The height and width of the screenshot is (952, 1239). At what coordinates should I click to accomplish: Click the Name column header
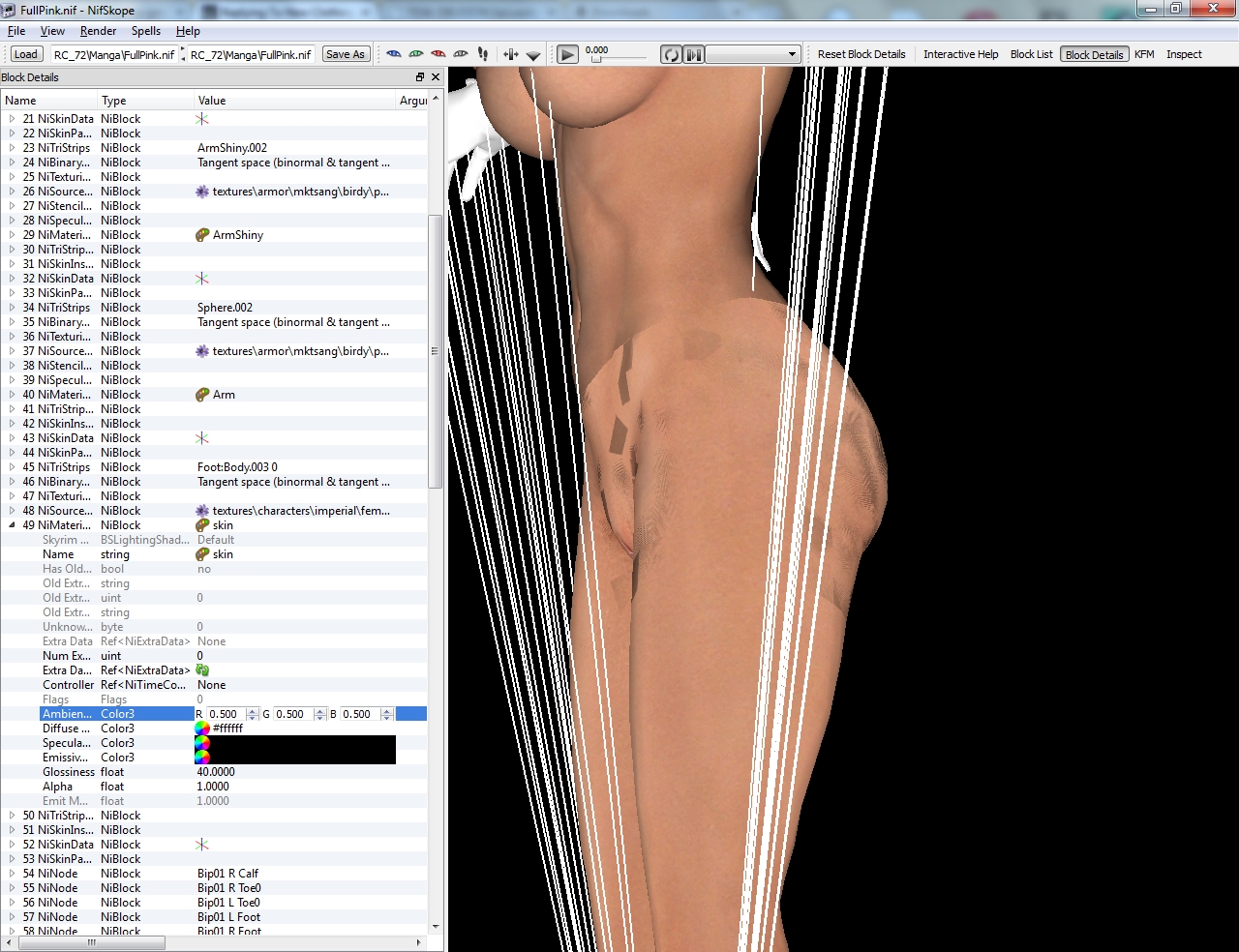[x=48, y=101]
